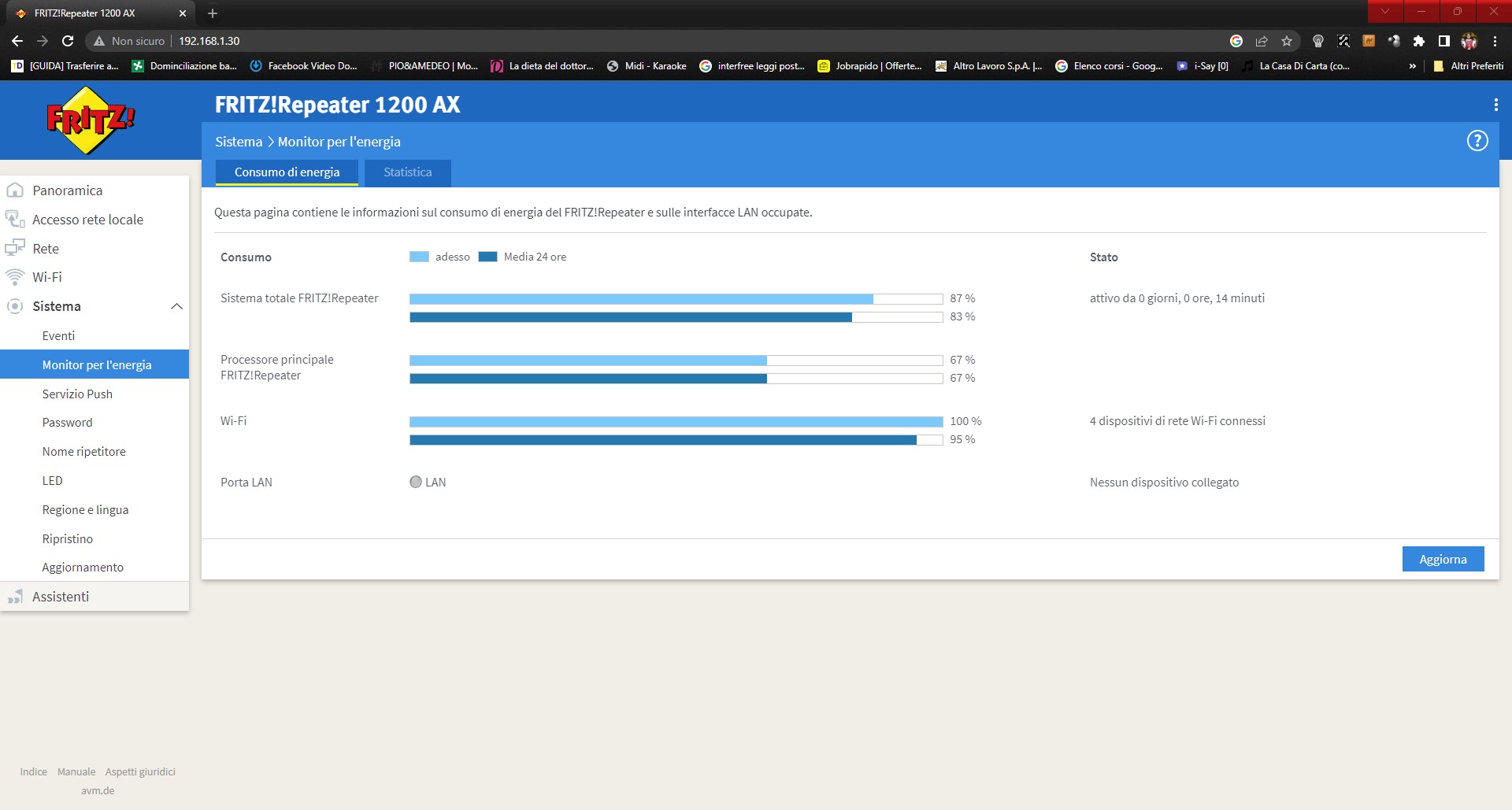Click the Non sicuro warning icon

[x=99, y=41]
